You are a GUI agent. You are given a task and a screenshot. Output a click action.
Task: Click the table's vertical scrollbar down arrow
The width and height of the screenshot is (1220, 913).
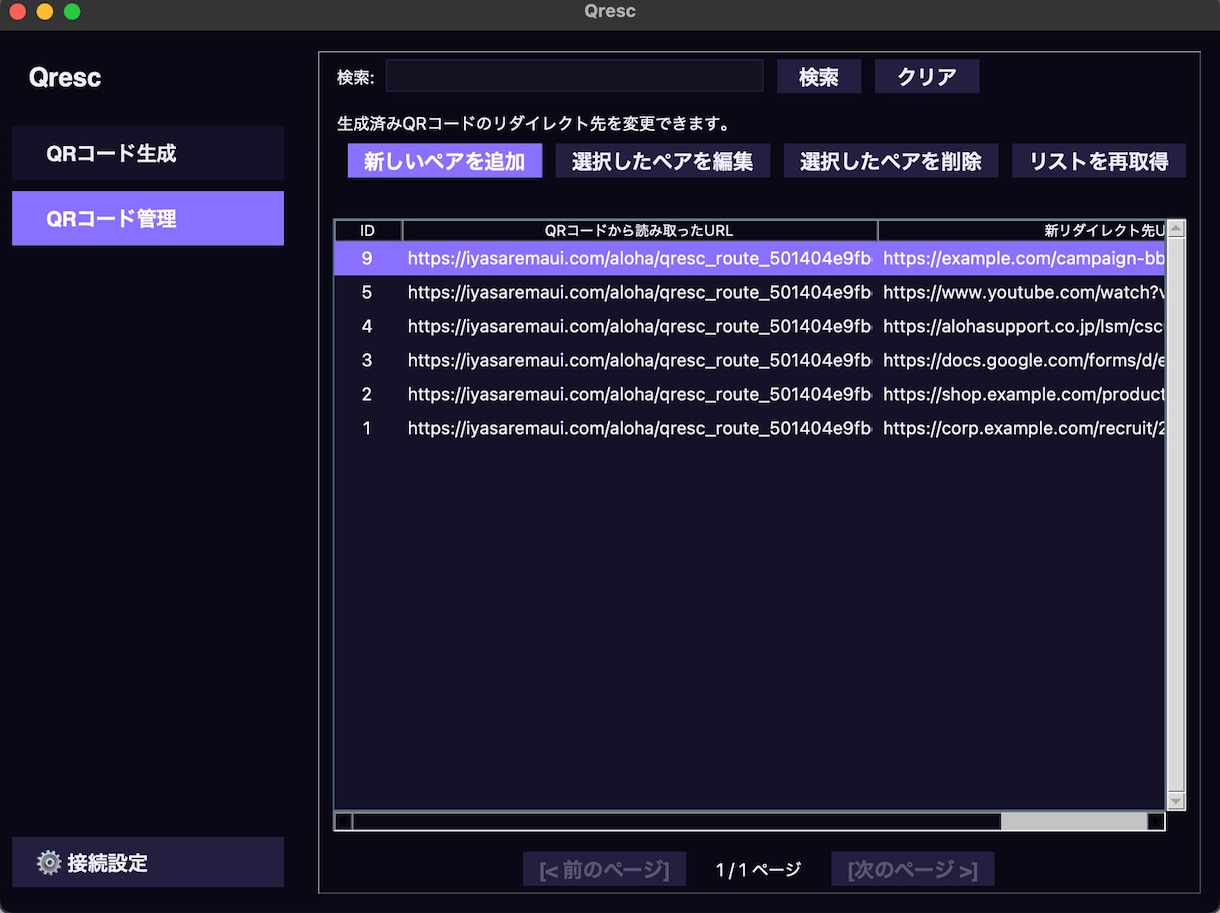pyautogui.click(x=1176, y=802)
